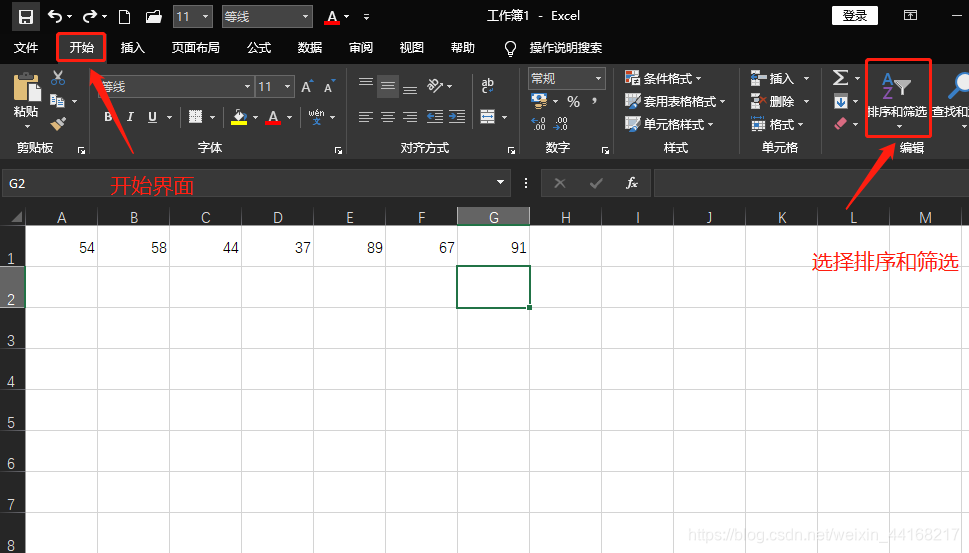The height and width of the screenshot is (553, 969).
Task: Click the AutoSum sigma icon
Action: point(840,78)
